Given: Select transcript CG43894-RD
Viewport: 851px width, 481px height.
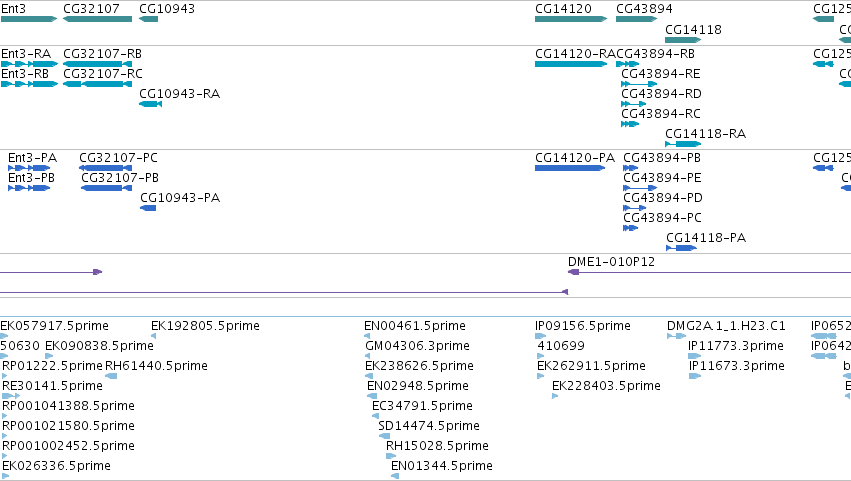Looking at the screenshot, I should [x=633, y=104].
